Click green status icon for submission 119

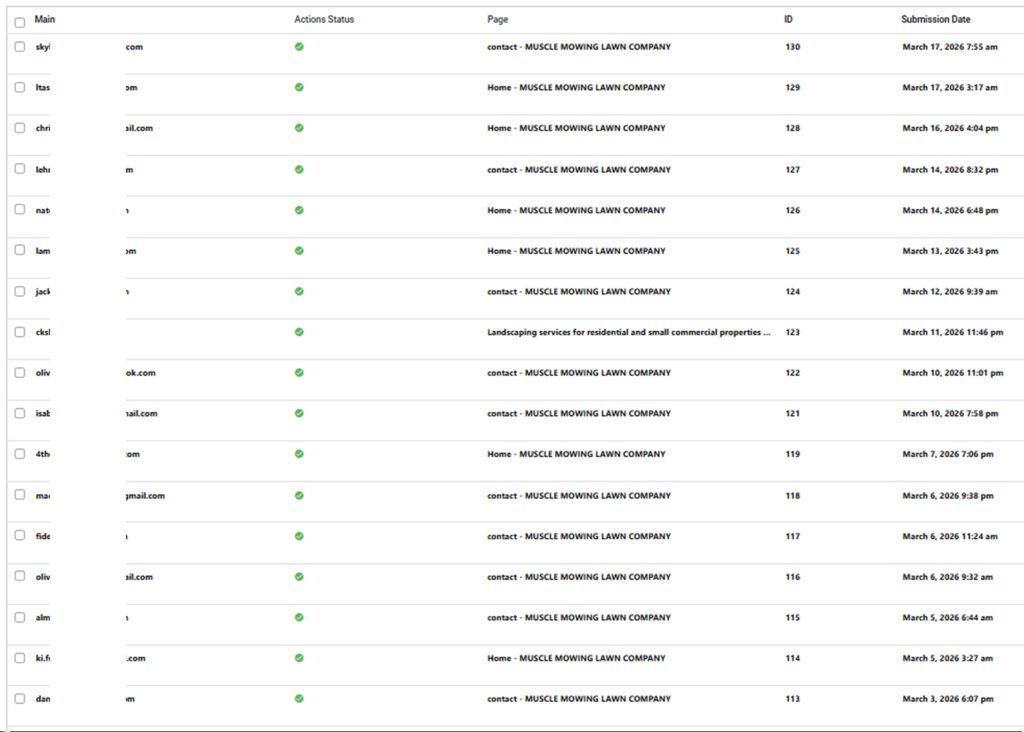point(299,454)
